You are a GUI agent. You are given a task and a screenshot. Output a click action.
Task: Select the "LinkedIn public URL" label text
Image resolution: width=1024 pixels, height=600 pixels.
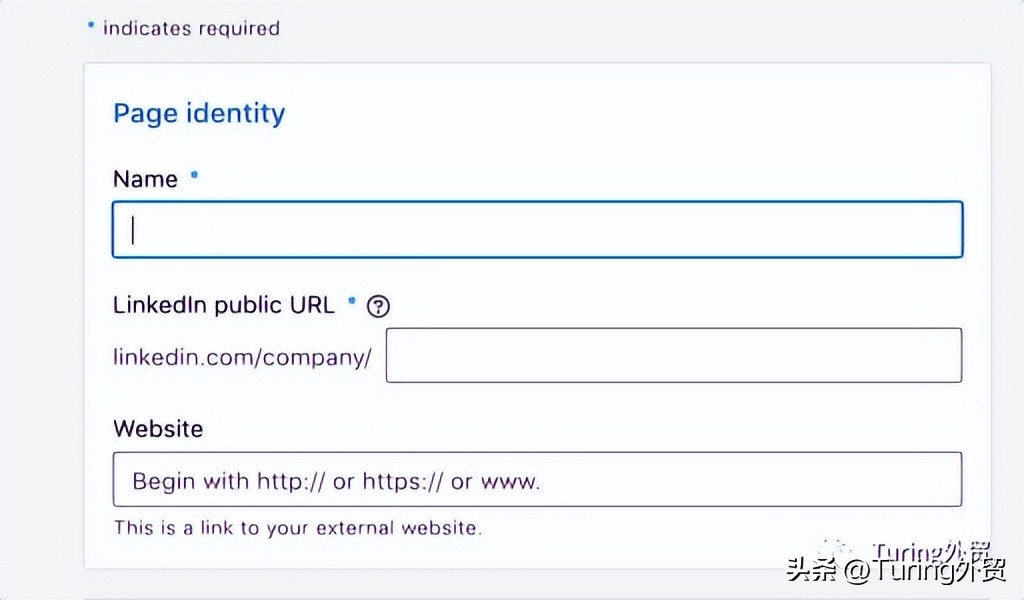coord(224,305)
